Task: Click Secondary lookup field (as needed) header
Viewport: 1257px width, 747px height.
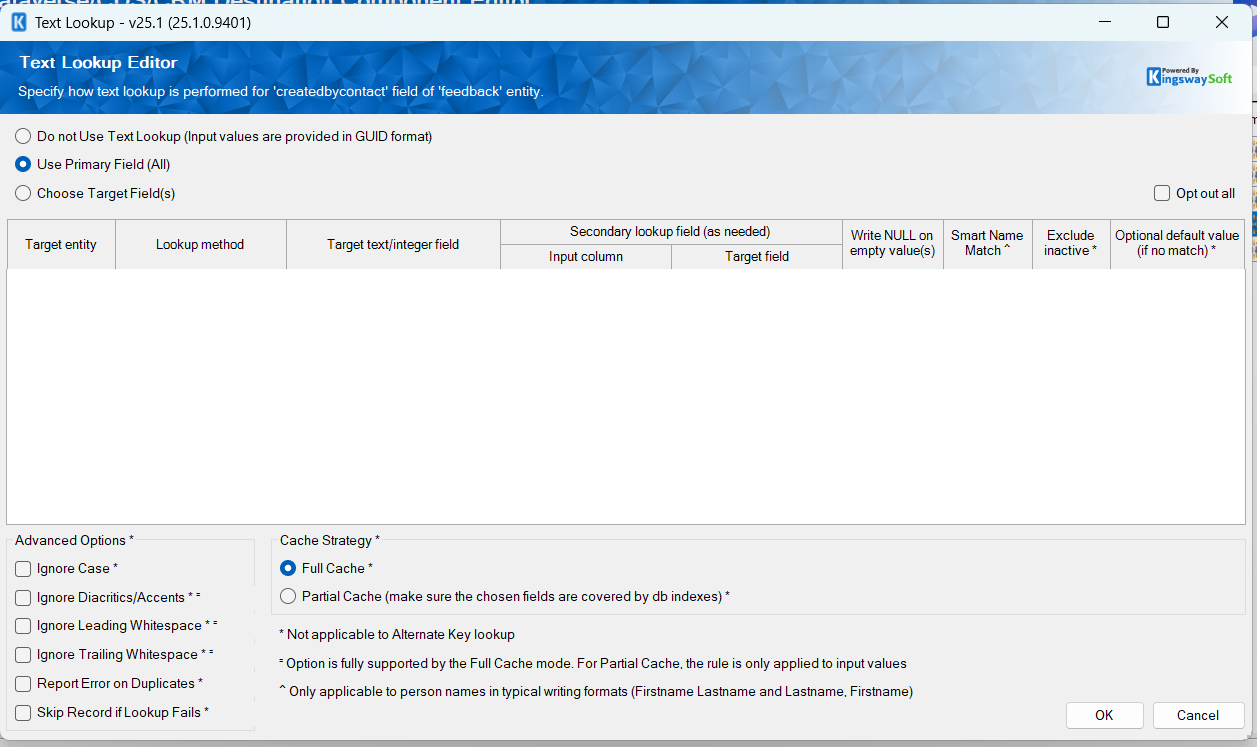Action: click(671, 232)
